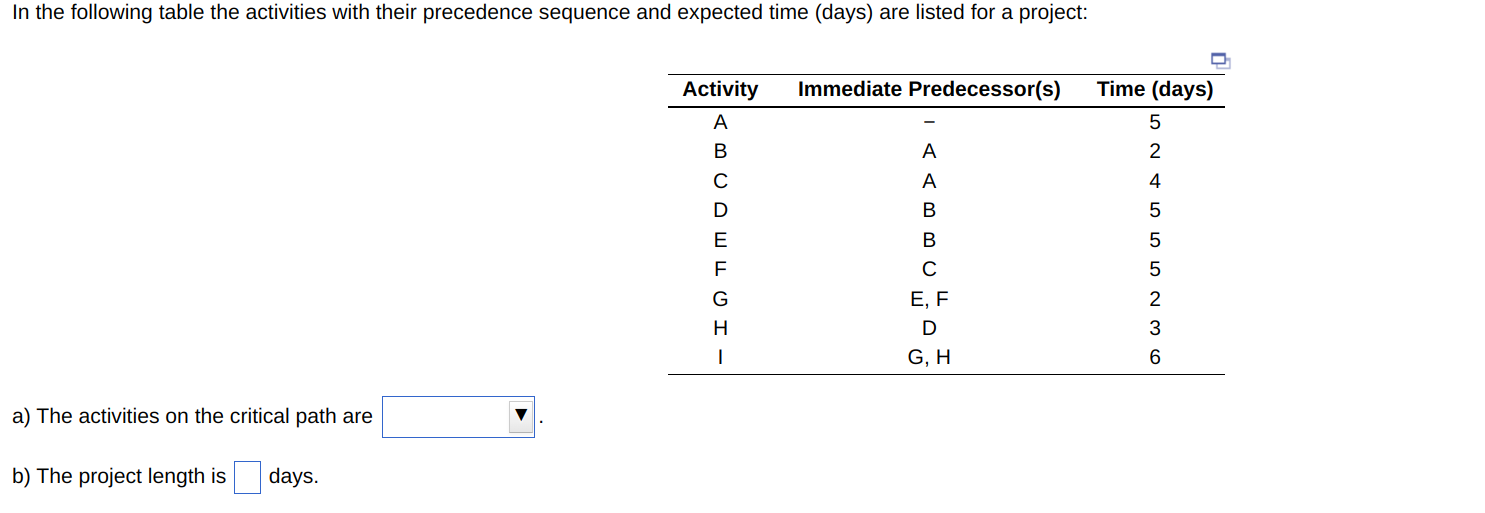1485x513 pixels.
Task: Click the time value 4 for activity C
Action: tap(1155, 182)
